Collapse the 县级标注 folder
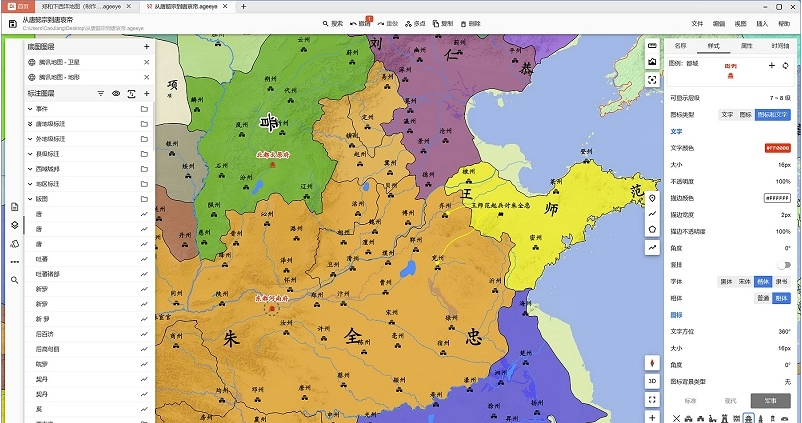 30,154
